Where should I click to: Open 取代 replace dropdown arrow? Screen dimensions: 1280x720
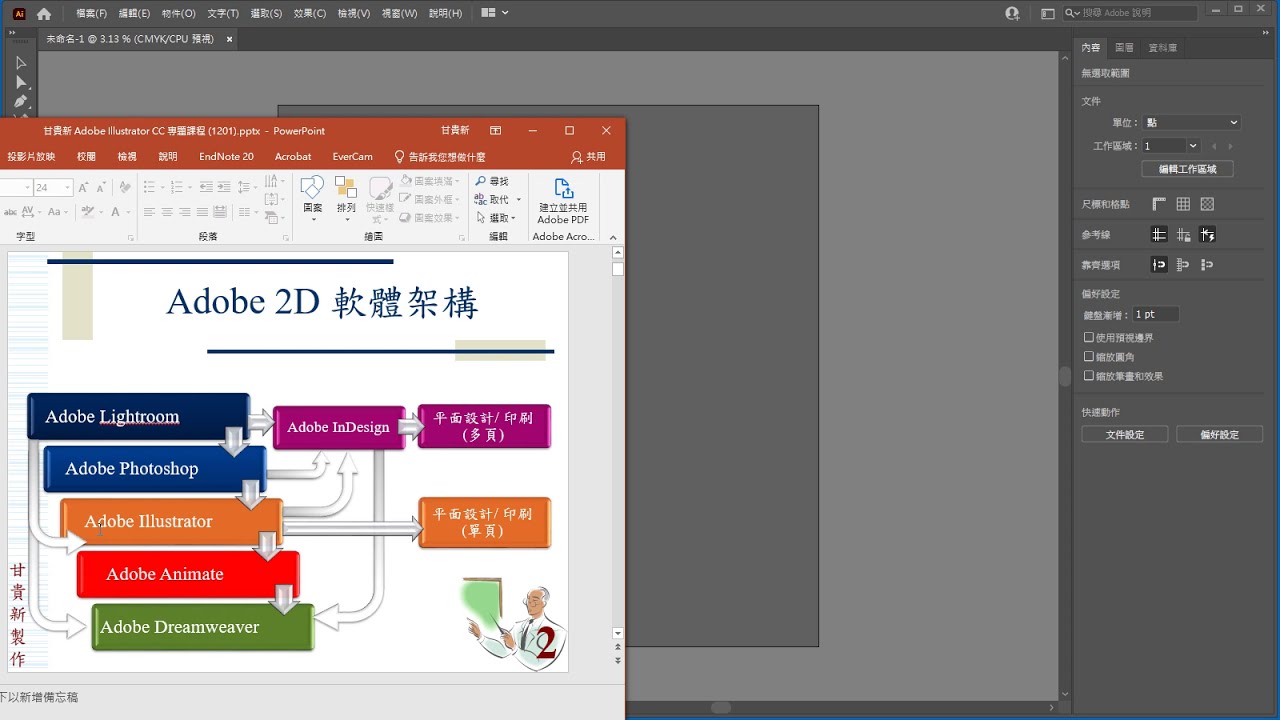click(x=519, y=199)
